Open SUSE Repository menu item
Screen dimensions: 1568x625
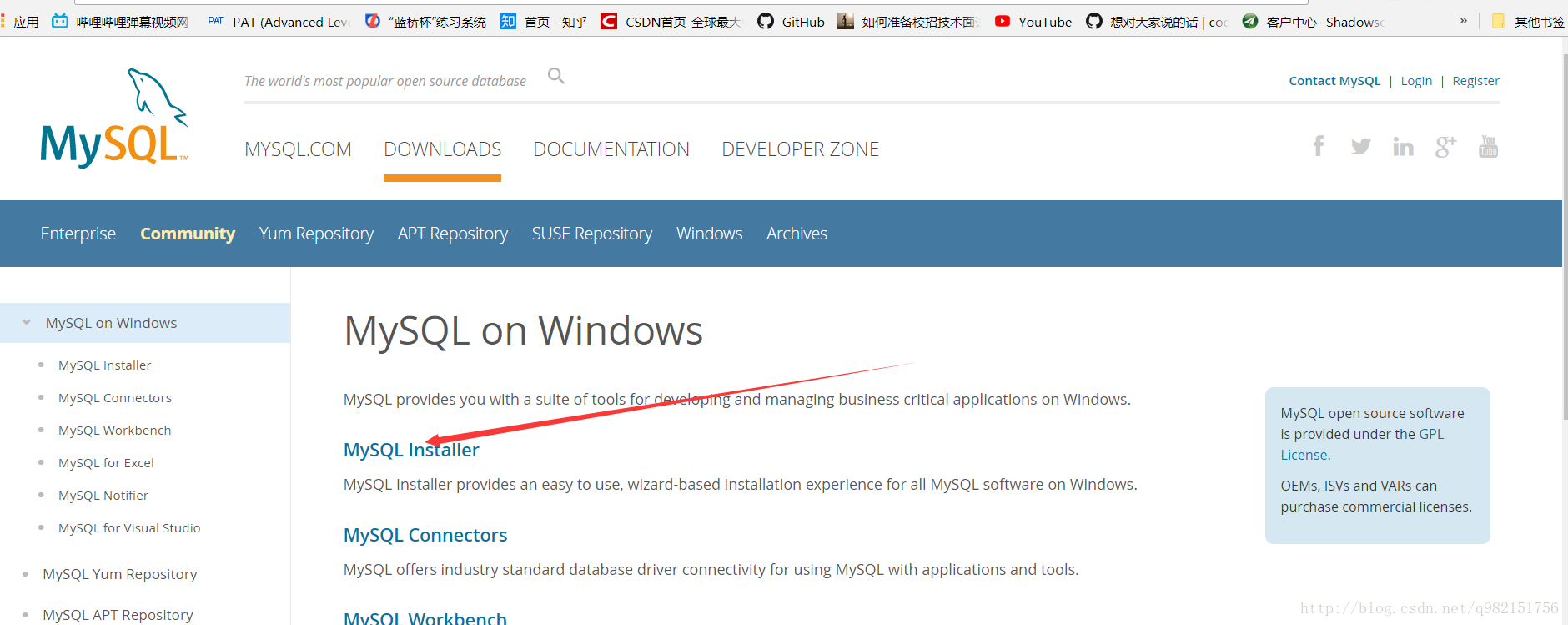pos(592,234)
